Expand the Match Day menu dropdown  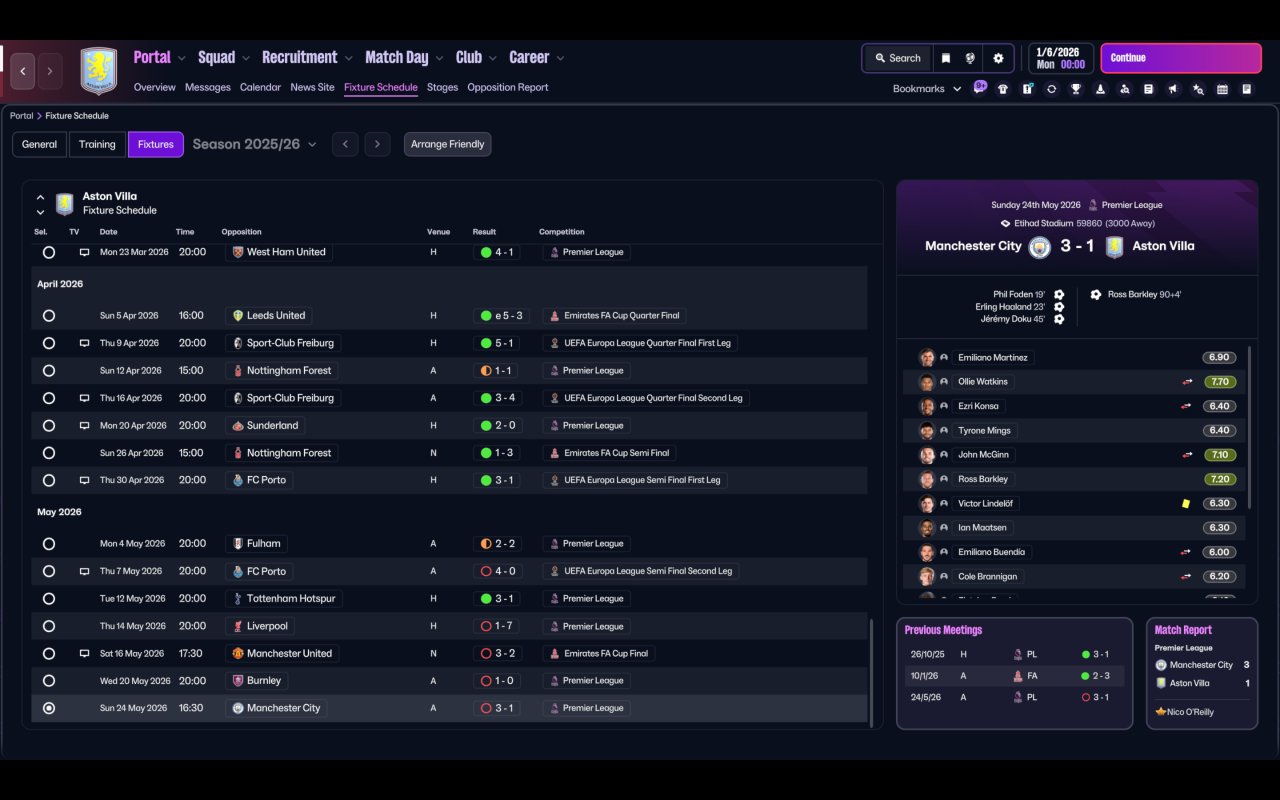(x=439, y=58)
